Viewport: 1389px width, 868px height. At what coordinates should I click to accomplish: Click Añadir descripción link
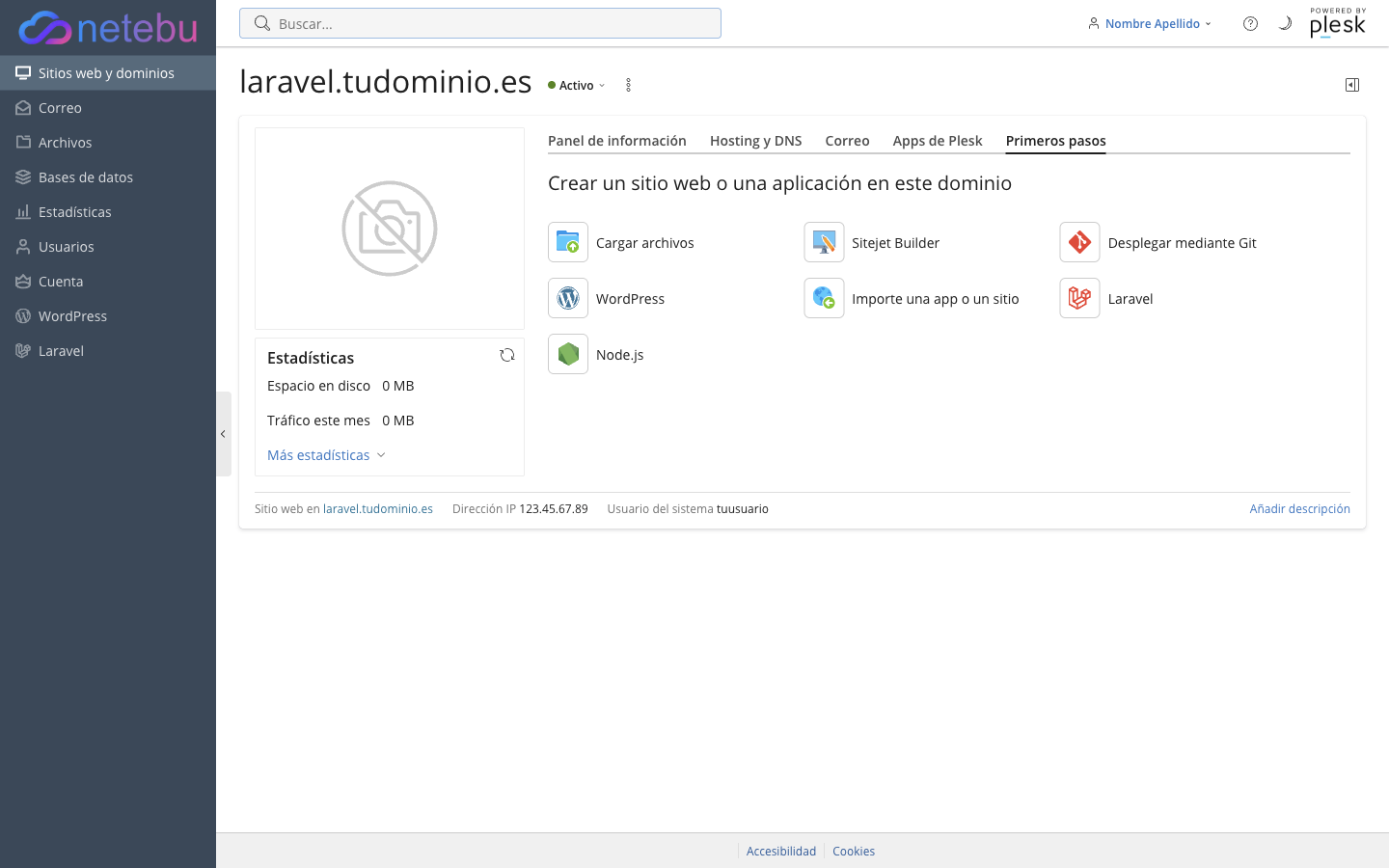(x=1299, y=509)
